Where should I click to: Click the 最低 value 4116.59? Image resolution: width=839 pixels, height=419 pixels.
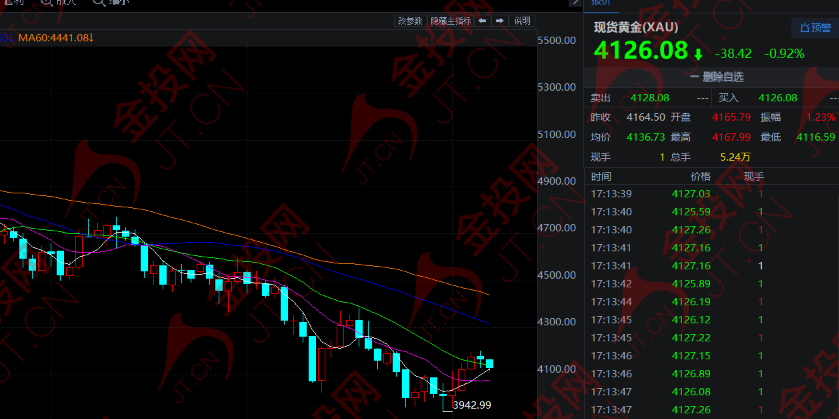(x=816, y=137)
